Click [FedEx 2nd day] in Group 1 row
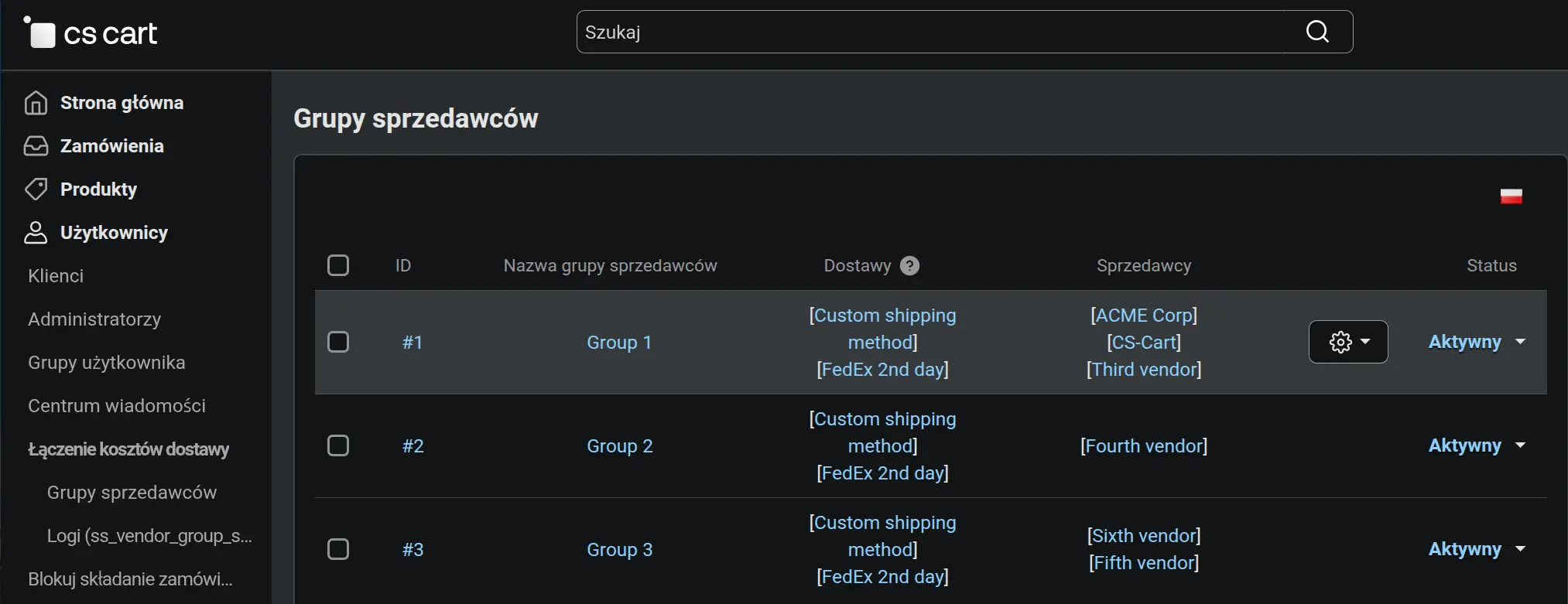Viewport: 1568px width, 604px height. pyautogui.click(x=882, y=370)
